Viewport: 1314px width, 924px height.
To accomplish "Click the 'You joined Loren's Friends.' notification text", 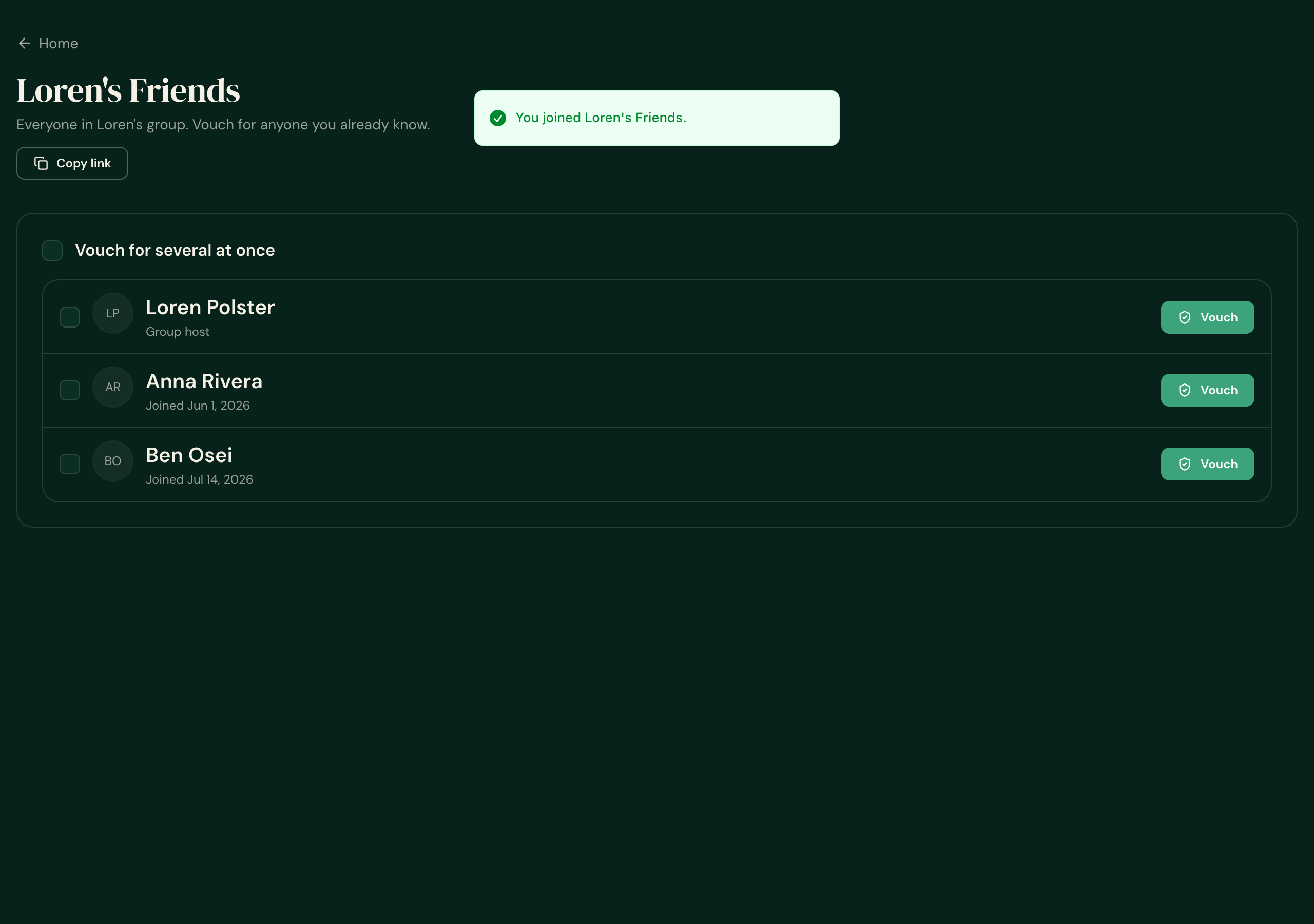I will [x=601, y=118].
